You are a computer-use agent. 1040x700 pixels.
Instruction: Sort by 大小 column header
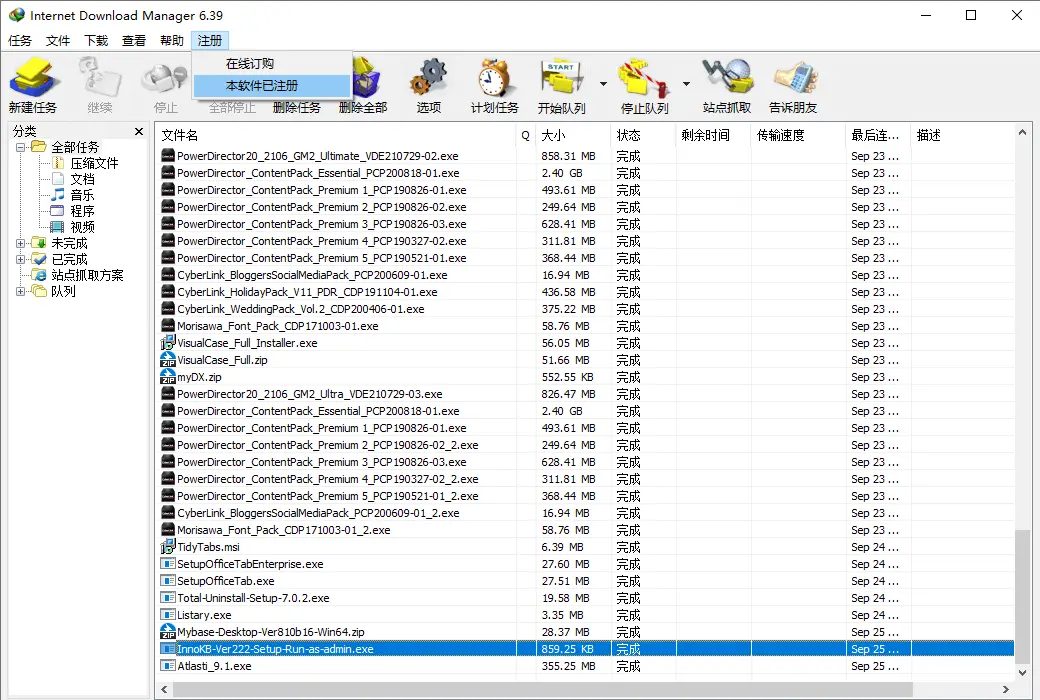tap(573, 135)
